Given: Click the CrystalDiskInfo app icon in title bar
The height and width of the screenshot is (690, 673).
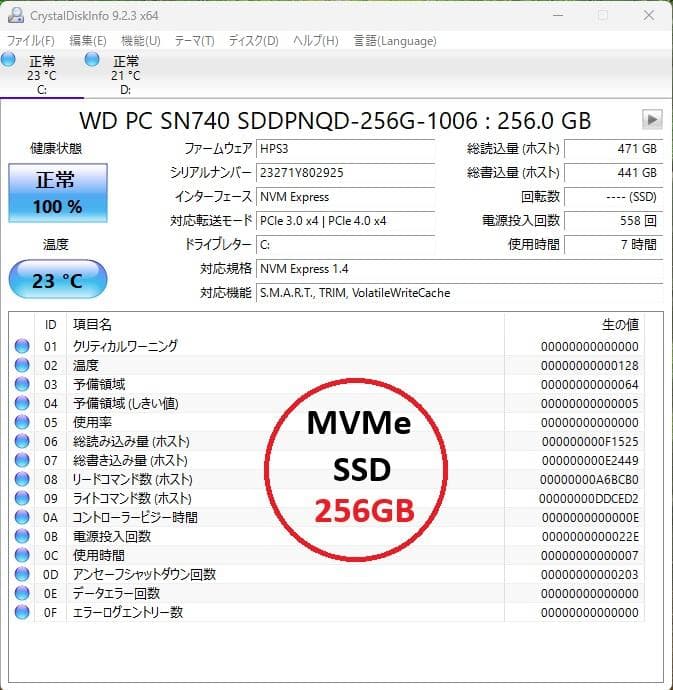Looking at the screenshot, I should (16, 15).
